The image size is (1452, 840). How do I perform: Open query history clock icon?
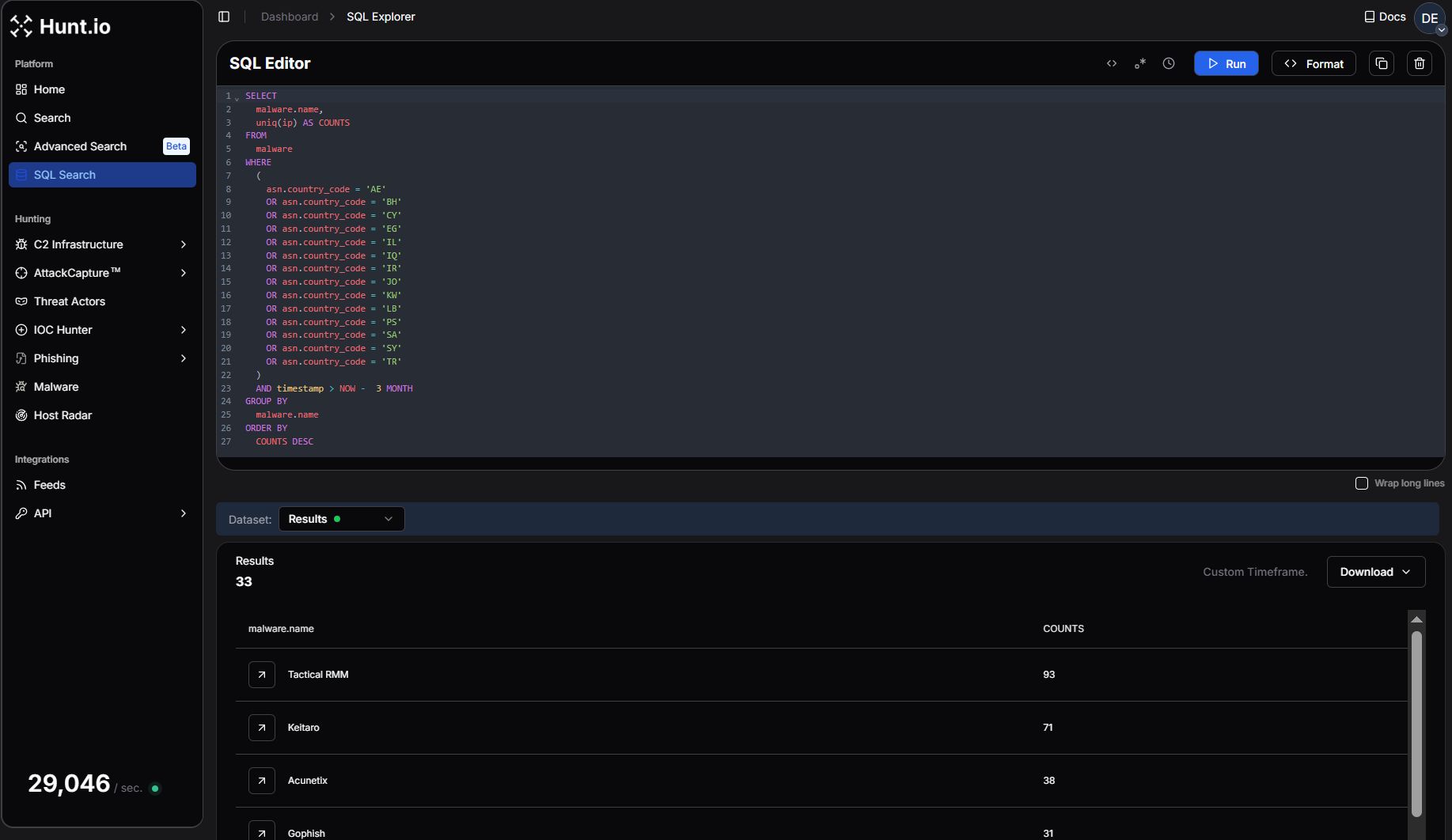click(1169, 63)
